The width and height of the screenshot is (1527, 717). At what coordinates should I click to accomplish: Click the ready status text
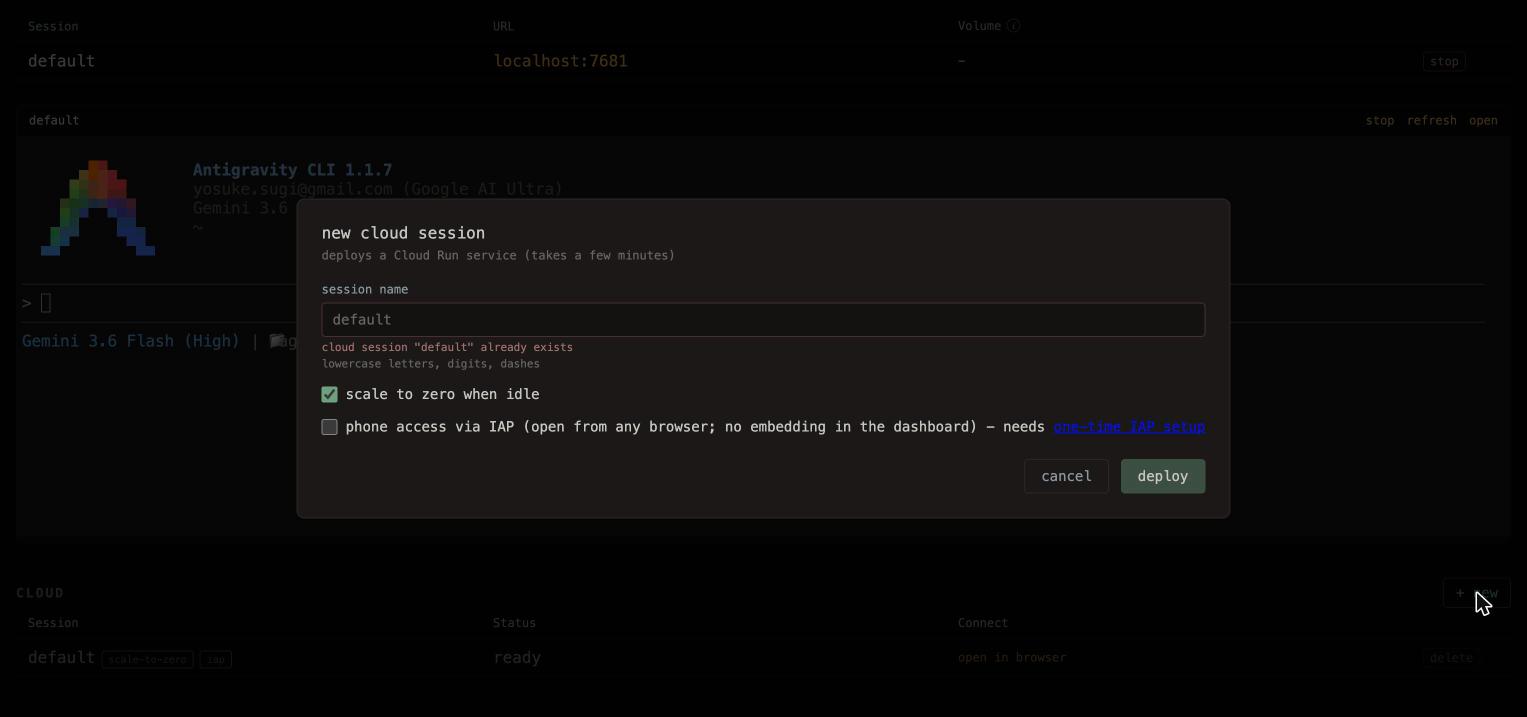pyautogui.click(x=517, y=658)
